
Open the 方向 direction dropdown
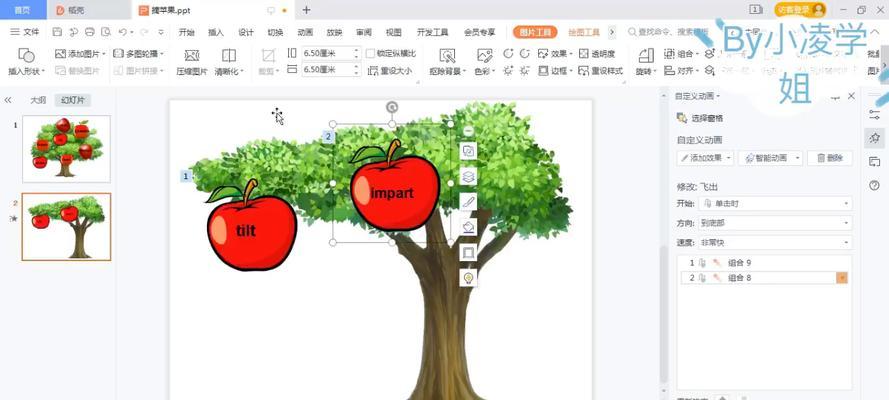775,223
